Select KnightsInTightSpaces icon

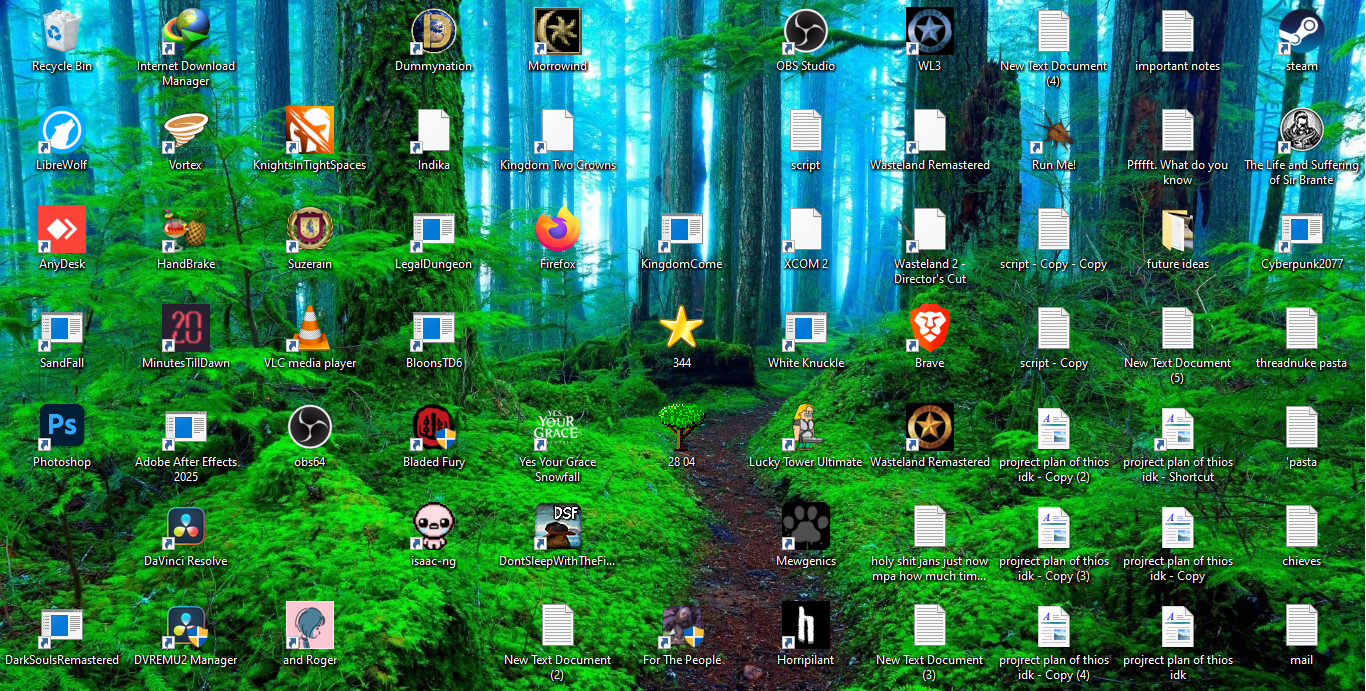pos(310,130)
